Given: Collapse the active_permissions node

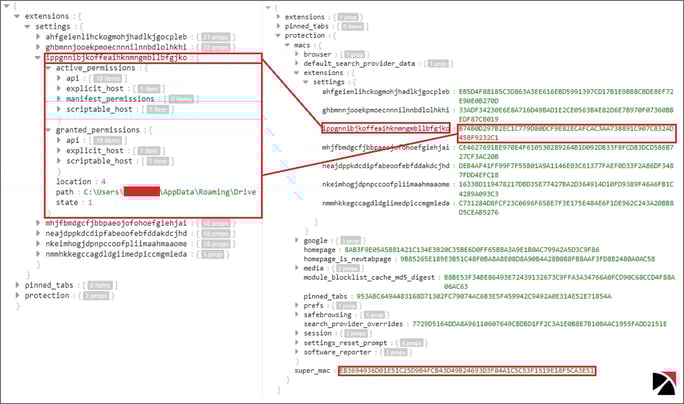Looking at the screenshot, I should tap(47, 69).
